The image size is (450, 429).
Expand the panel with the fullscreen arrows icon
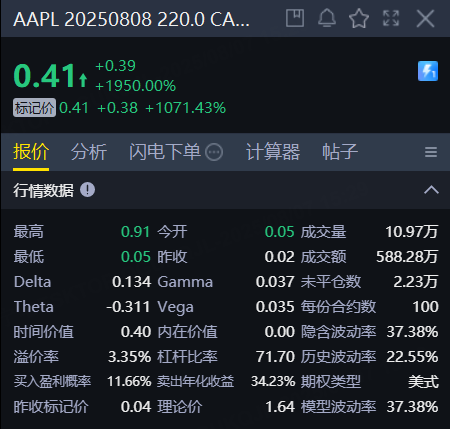[x=391, y=18]
